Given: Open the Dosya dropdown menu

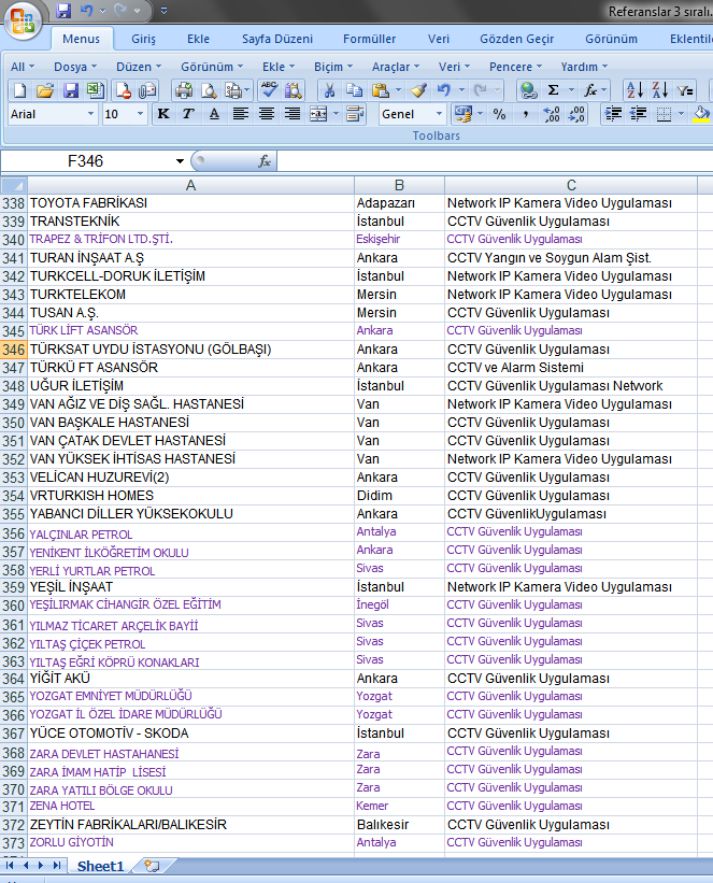Looking at the screenshot, I should [x=75, y=67].
